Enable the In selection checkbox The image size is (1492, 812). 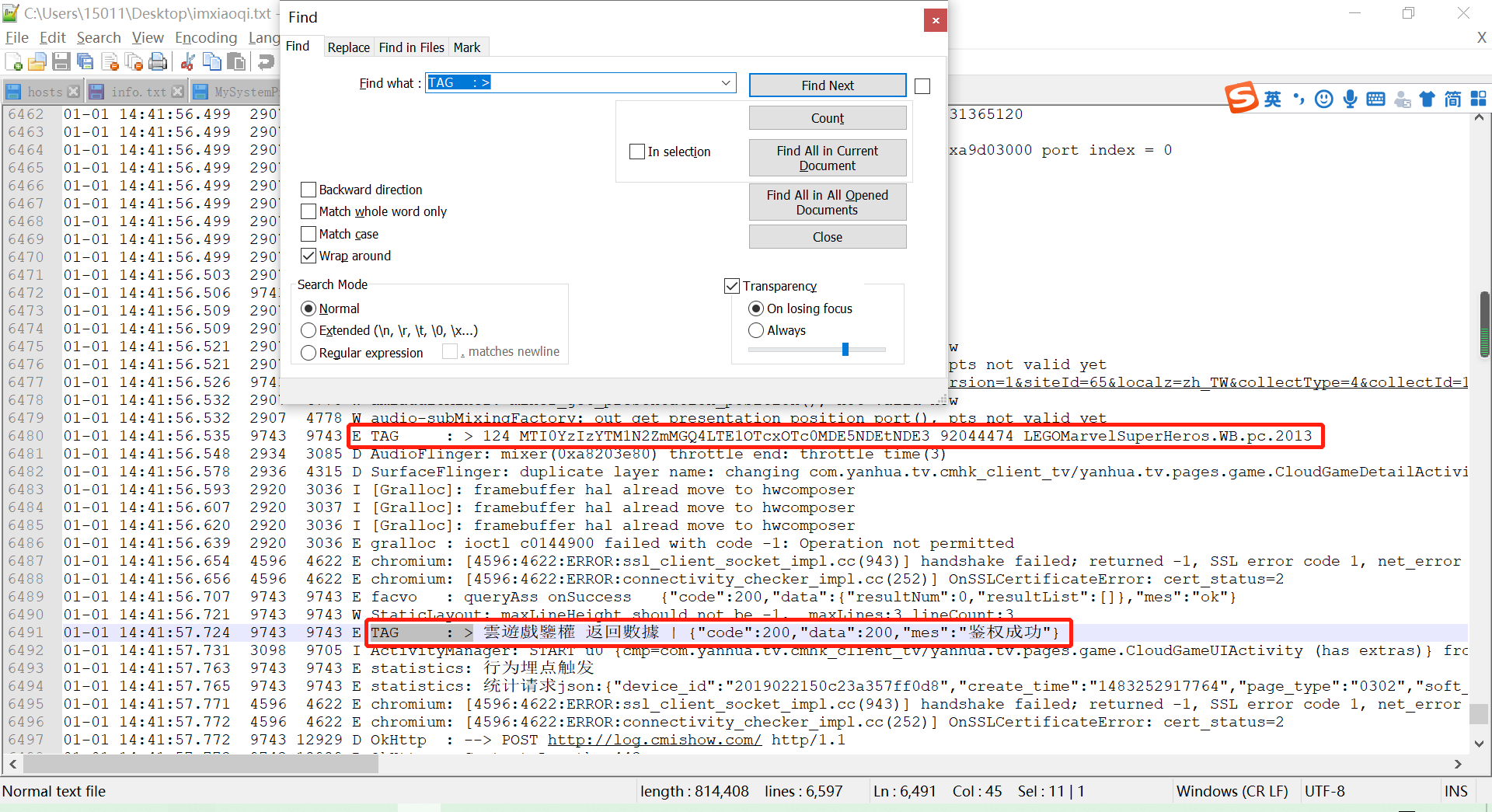pyautogui.click(x=637, y=152)
